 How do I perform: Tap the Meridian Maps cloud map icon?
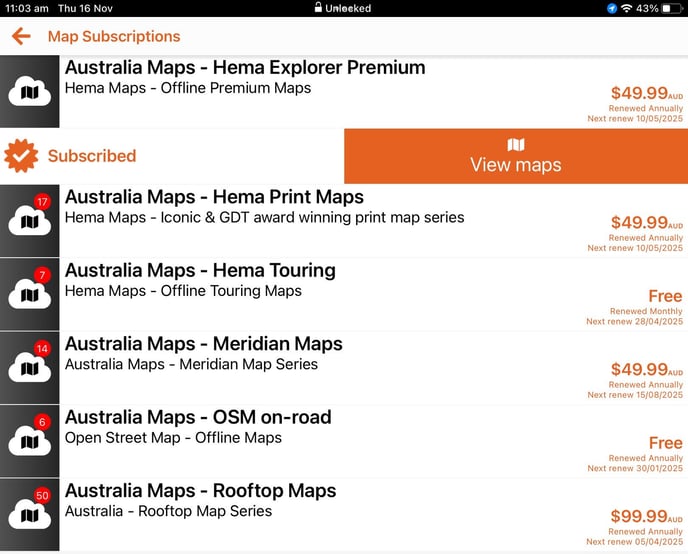coord(29,368)
